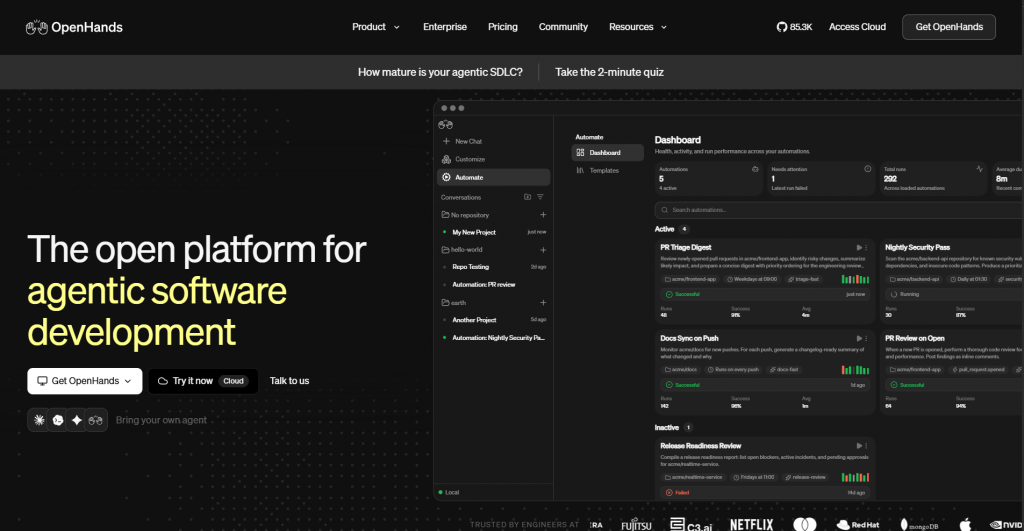Click the alert icon on Needs attention card

coord(867,169)
